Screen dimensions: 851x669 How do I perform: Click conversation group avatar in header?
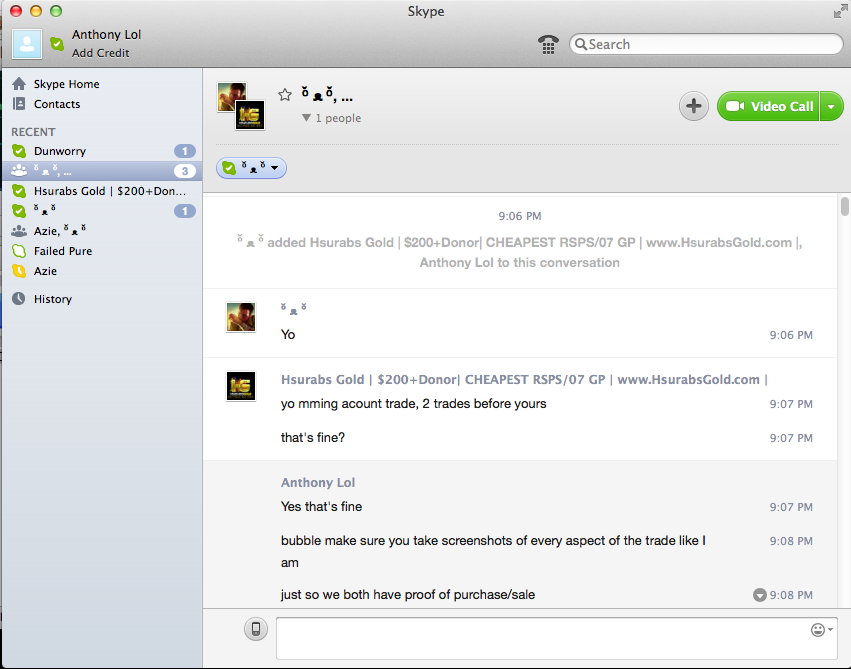pyautogui.click(x=241, y=106)
